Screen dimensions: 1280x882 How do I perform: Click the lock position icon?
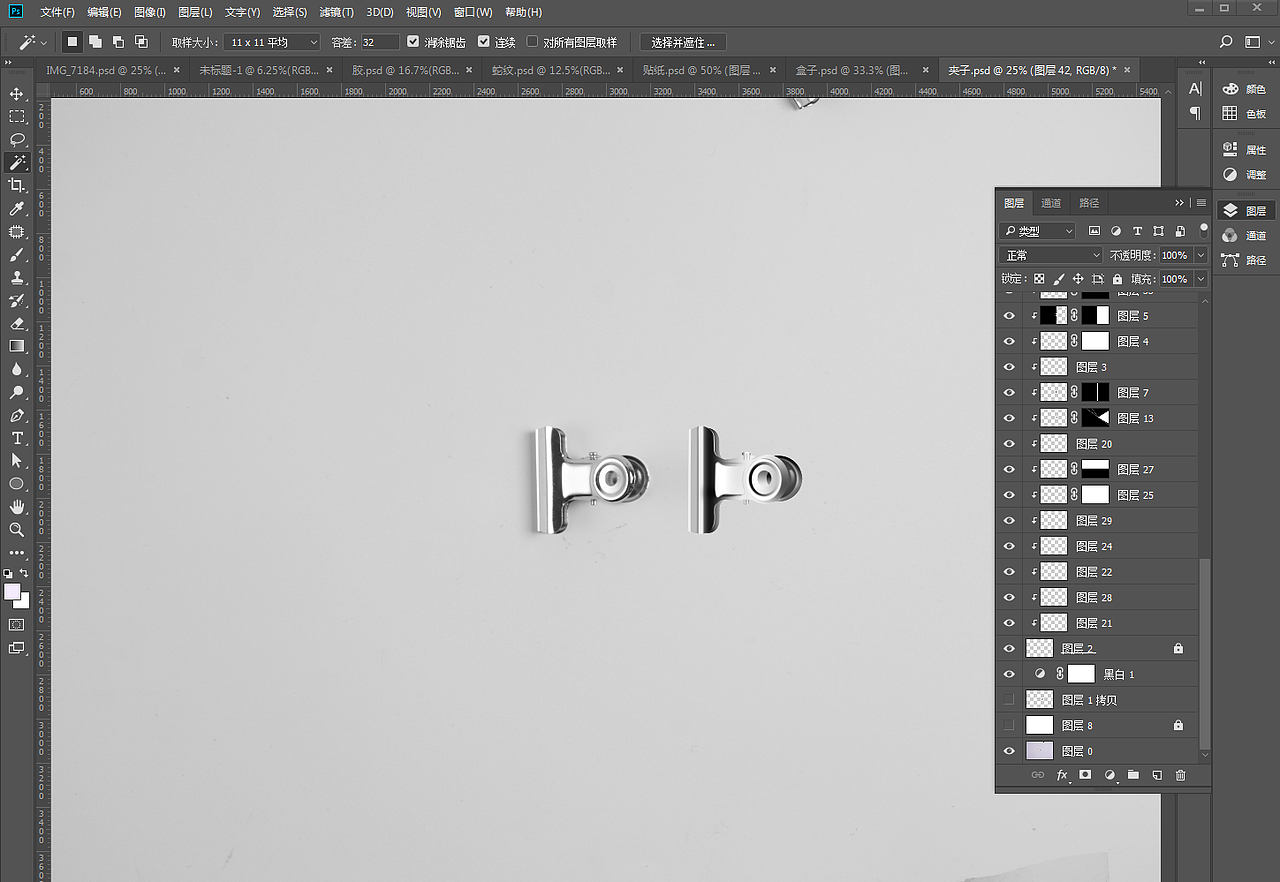1078,280
